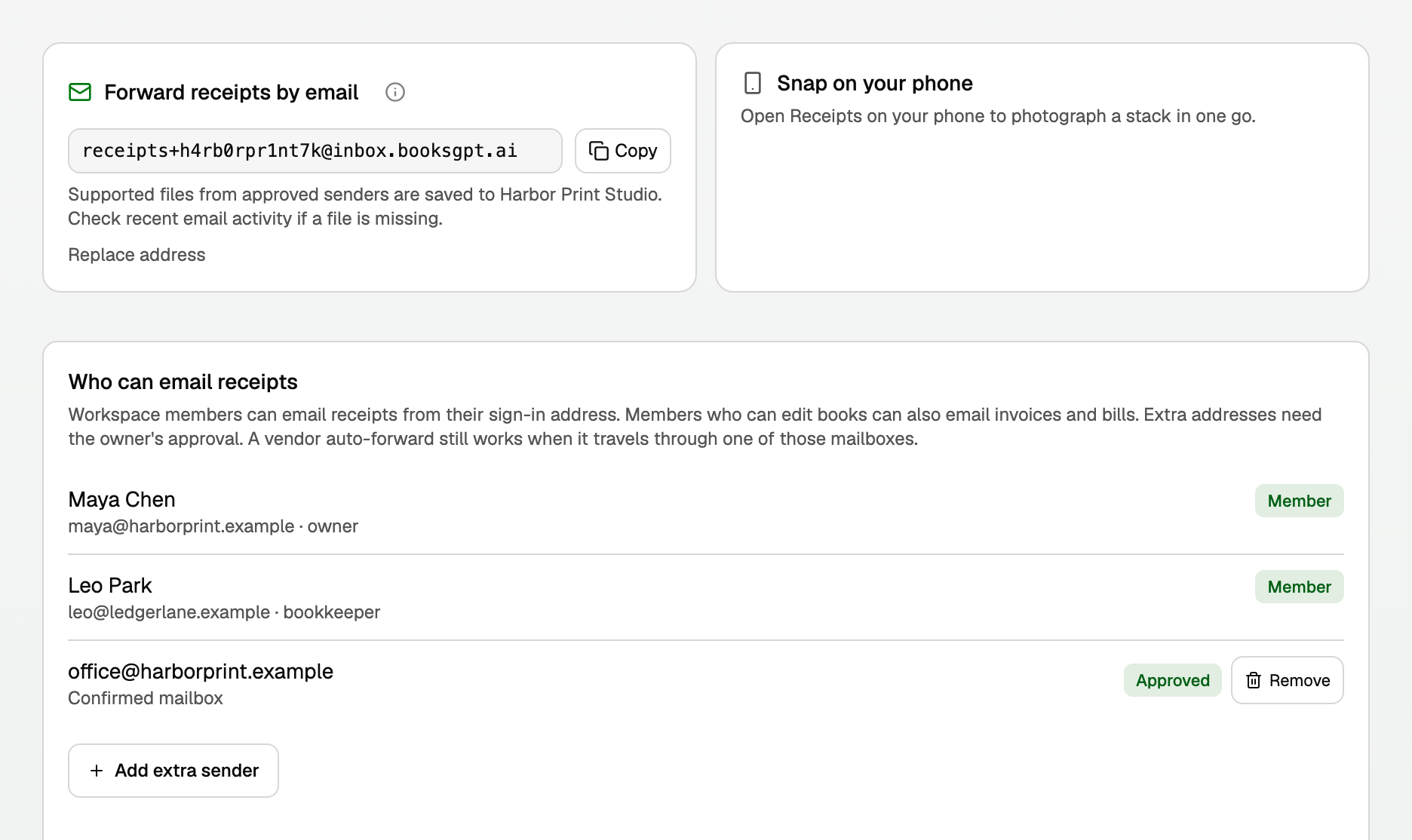Click Add extra sender button

[x=173, y=771]
